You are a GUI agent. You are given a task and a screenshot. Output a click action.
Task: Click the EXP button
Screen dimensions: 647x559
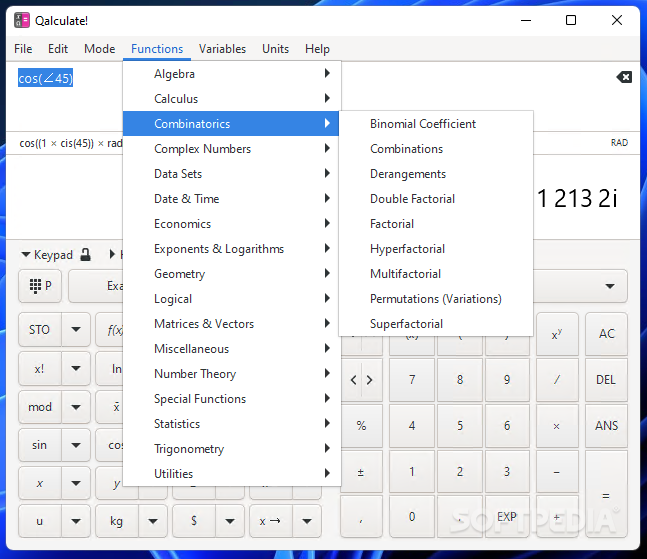(507, 517)
